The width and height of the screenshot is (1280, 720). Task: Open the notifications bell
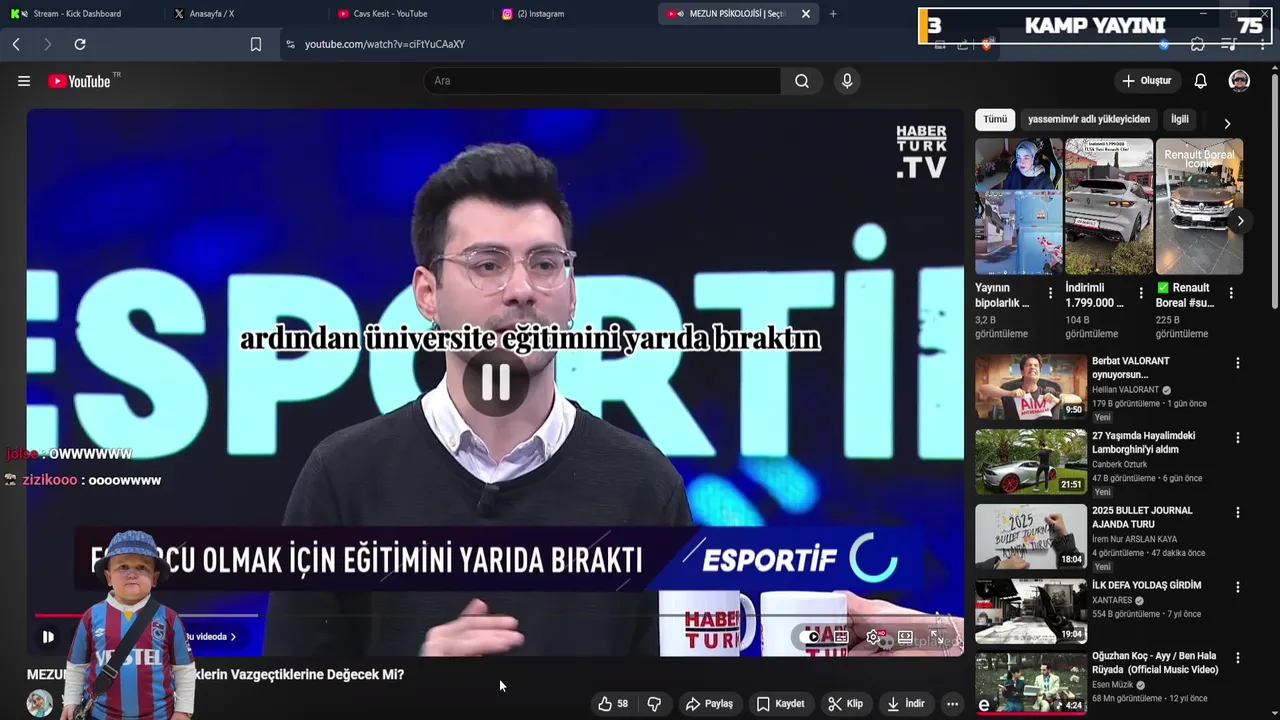point(1200,81)
